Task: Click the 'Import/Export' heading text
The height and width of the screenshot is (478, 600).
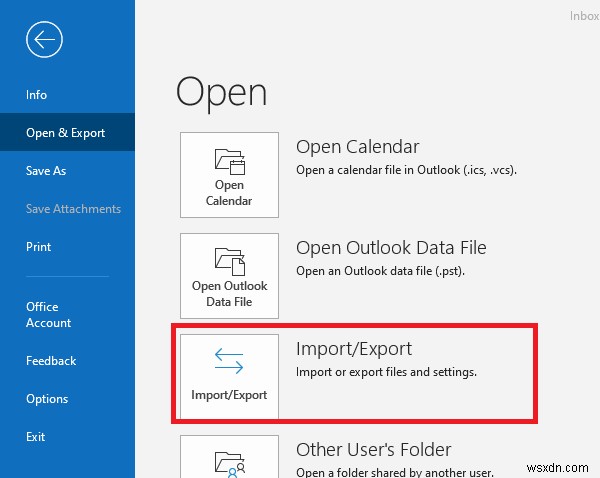Action: click(x=354, y=349)
